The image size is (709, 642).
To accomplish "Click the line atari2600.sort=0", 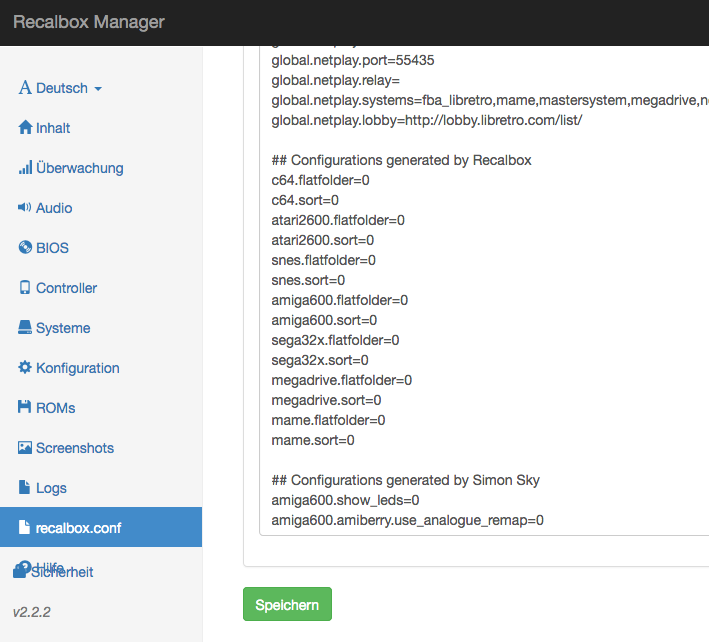I will (x=323, y=240).
